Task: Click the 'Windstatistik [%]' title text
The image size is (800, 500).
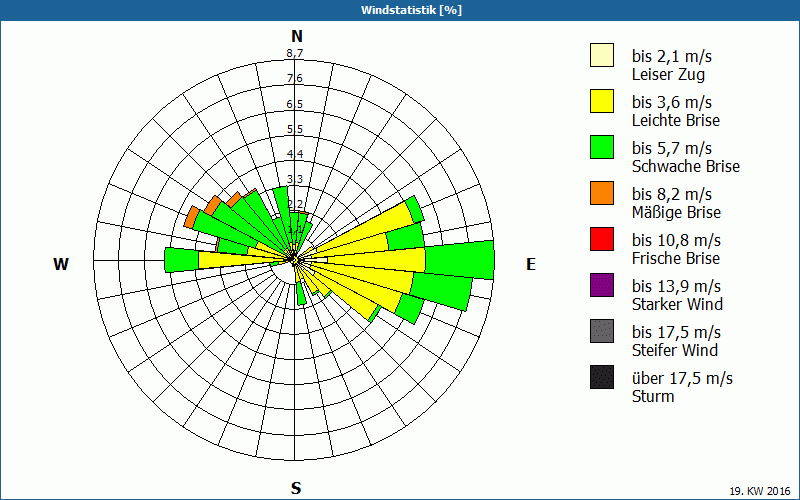Action: (x=411, y=10)
